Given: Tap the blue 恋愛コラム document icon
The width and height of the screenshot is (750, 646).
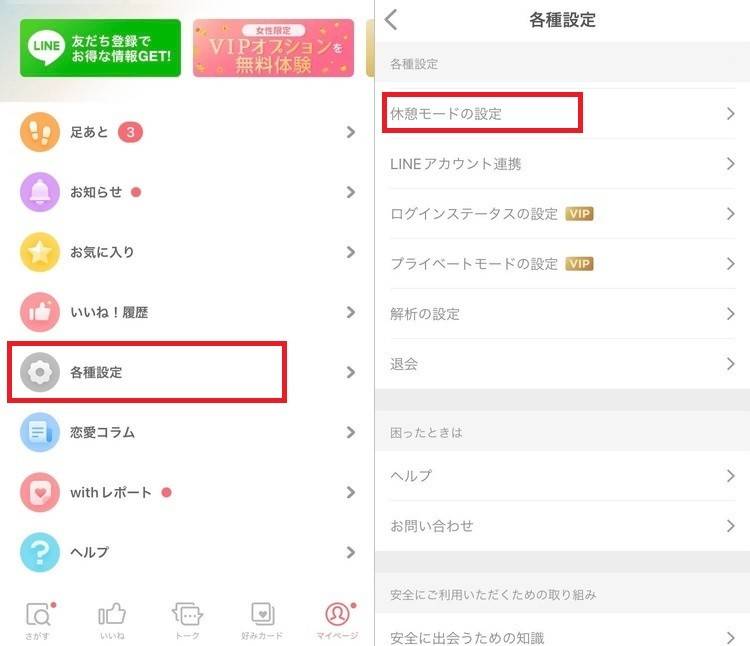Looking at the screenshot, I should click(40, 432).
